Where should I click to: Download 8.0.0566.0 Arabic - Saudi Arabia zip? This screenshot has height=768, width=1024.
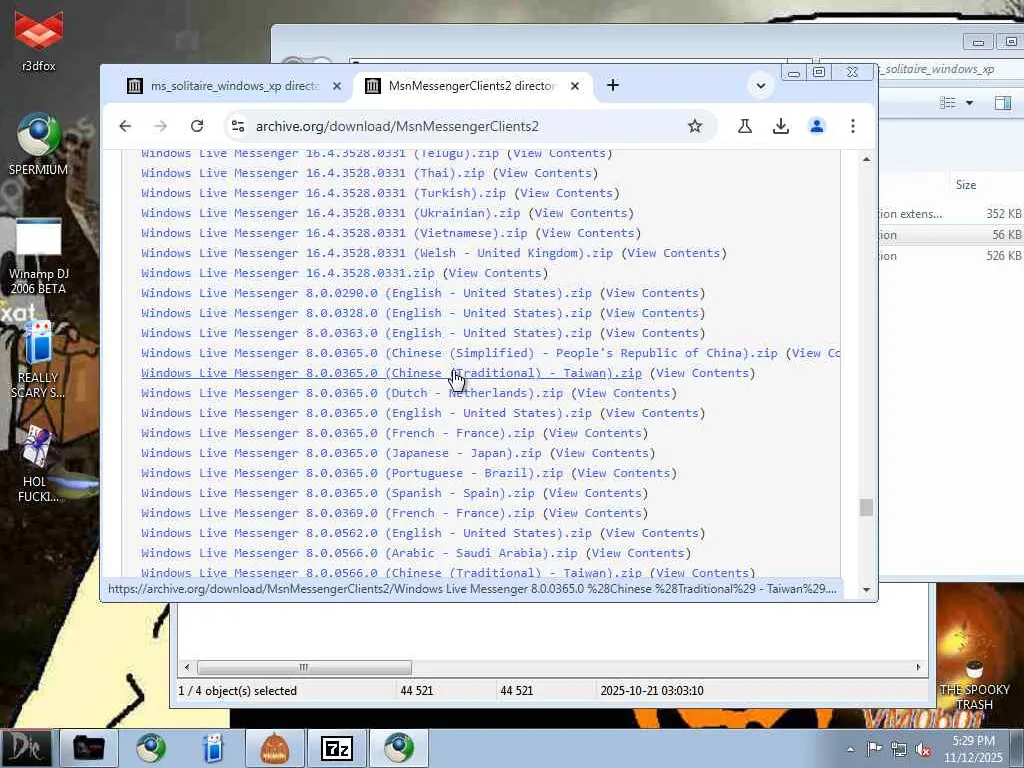(x=359, y=553)
